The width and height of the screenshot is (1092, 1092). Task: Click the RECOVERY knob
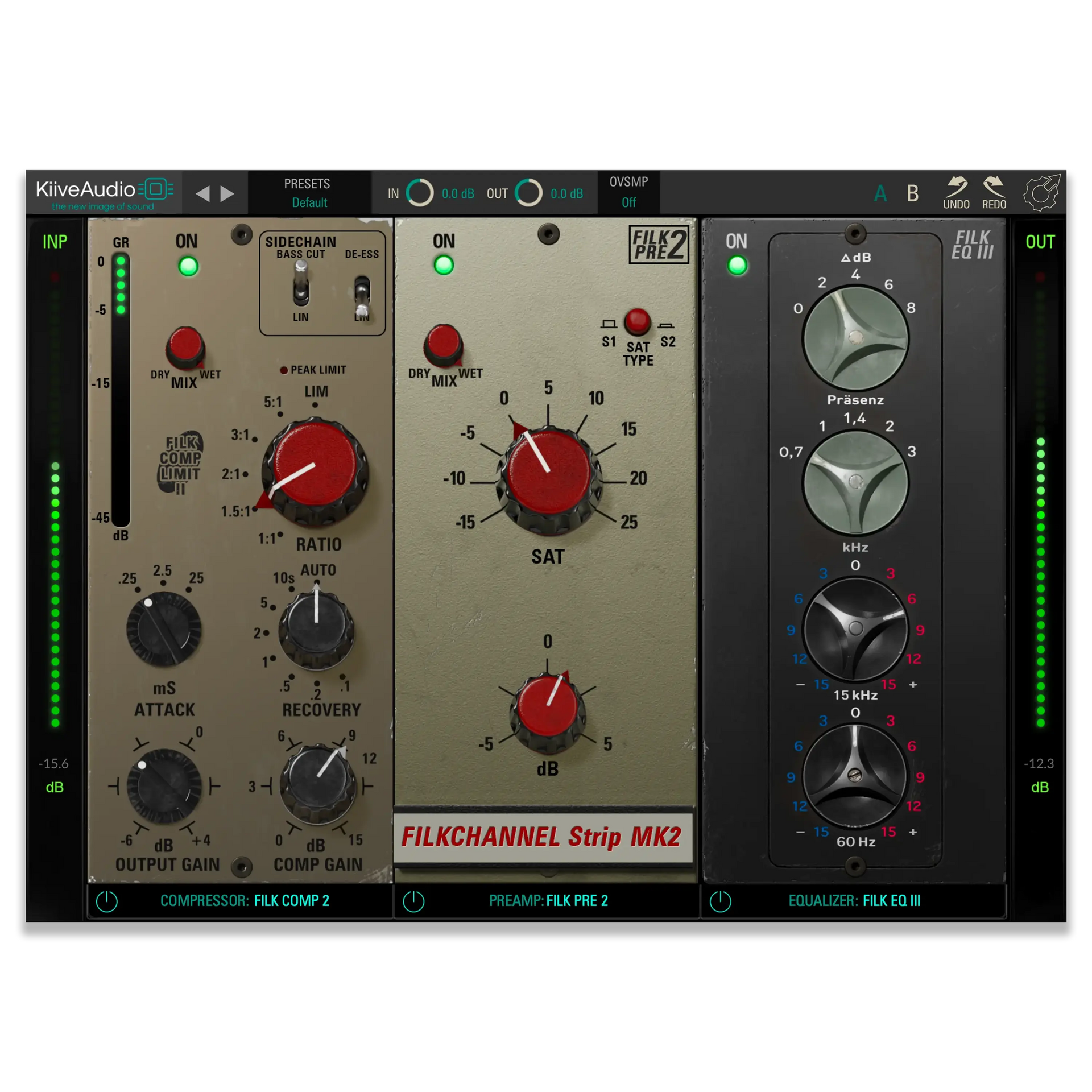tap(316, 629)
